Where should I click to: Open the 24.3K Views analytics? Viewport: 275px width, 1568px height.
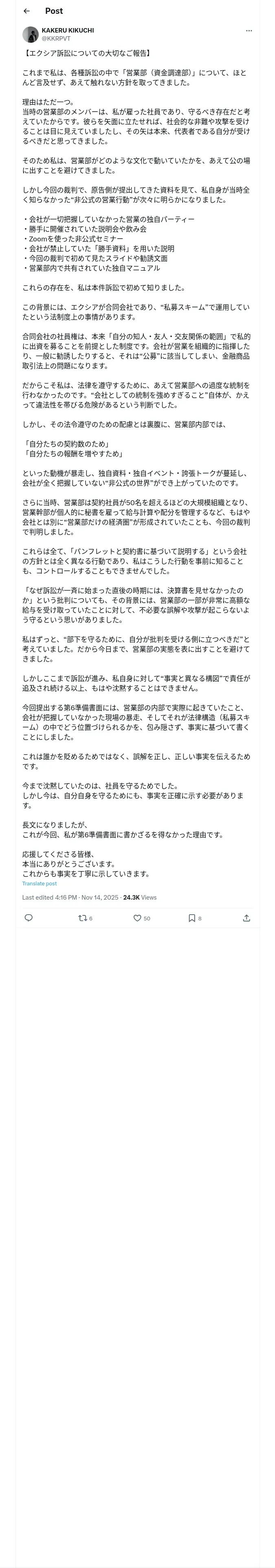(x=140, y=897)
